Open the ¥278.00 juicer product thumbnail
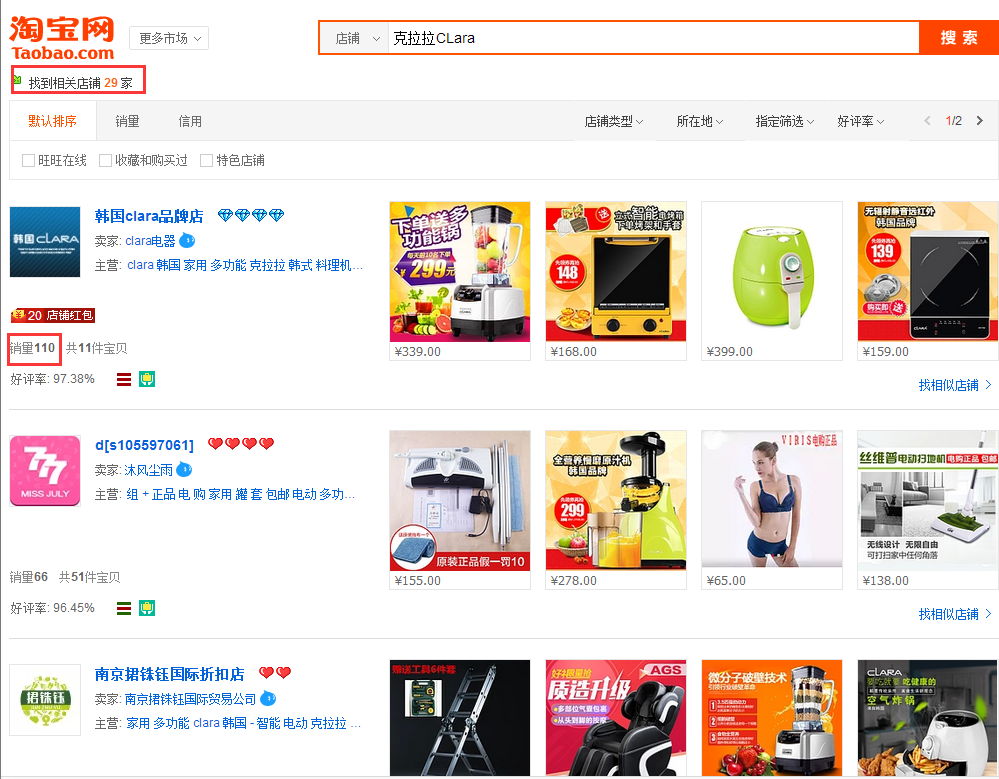 616,501
